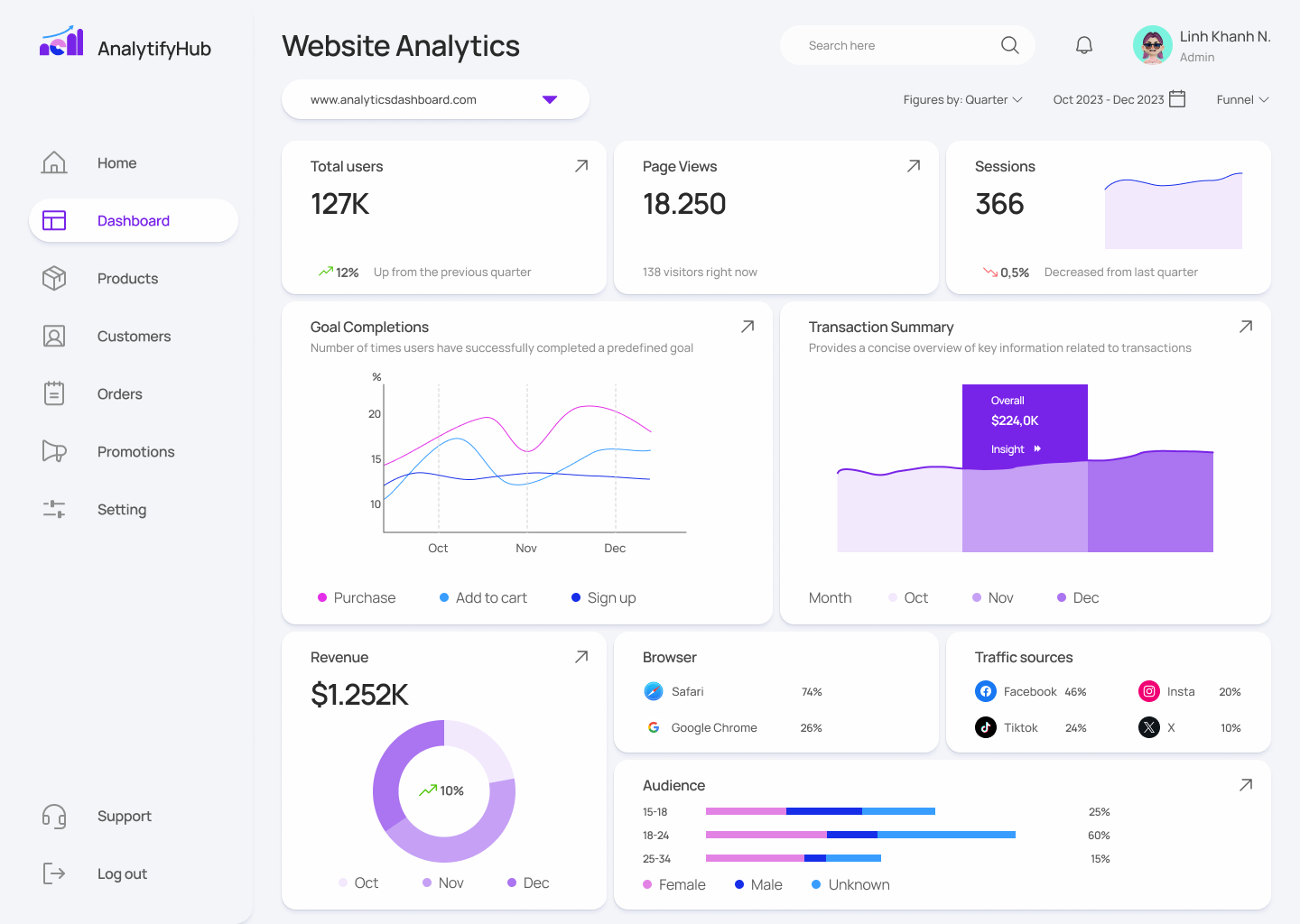Viewport: 1300px width, 924px height.
Task: Open the Setting menu item
Action: 121,509
